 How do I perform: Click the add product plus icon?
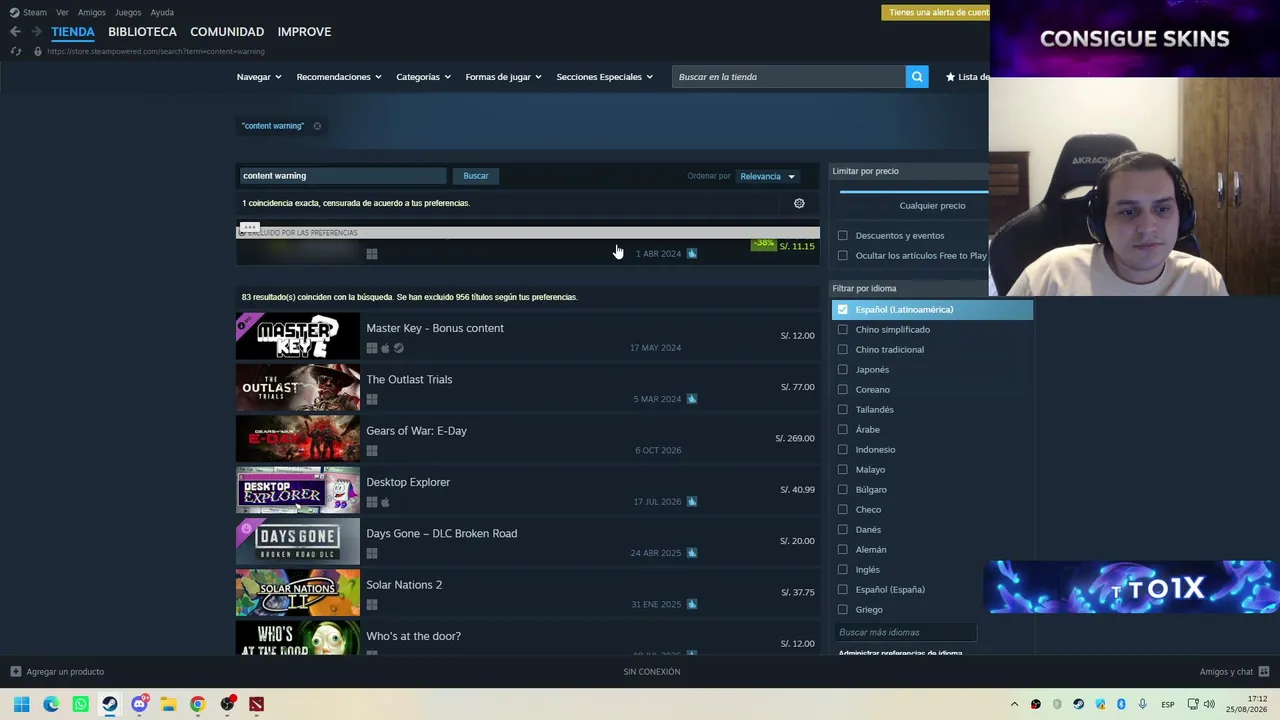(x=15, y=672)
